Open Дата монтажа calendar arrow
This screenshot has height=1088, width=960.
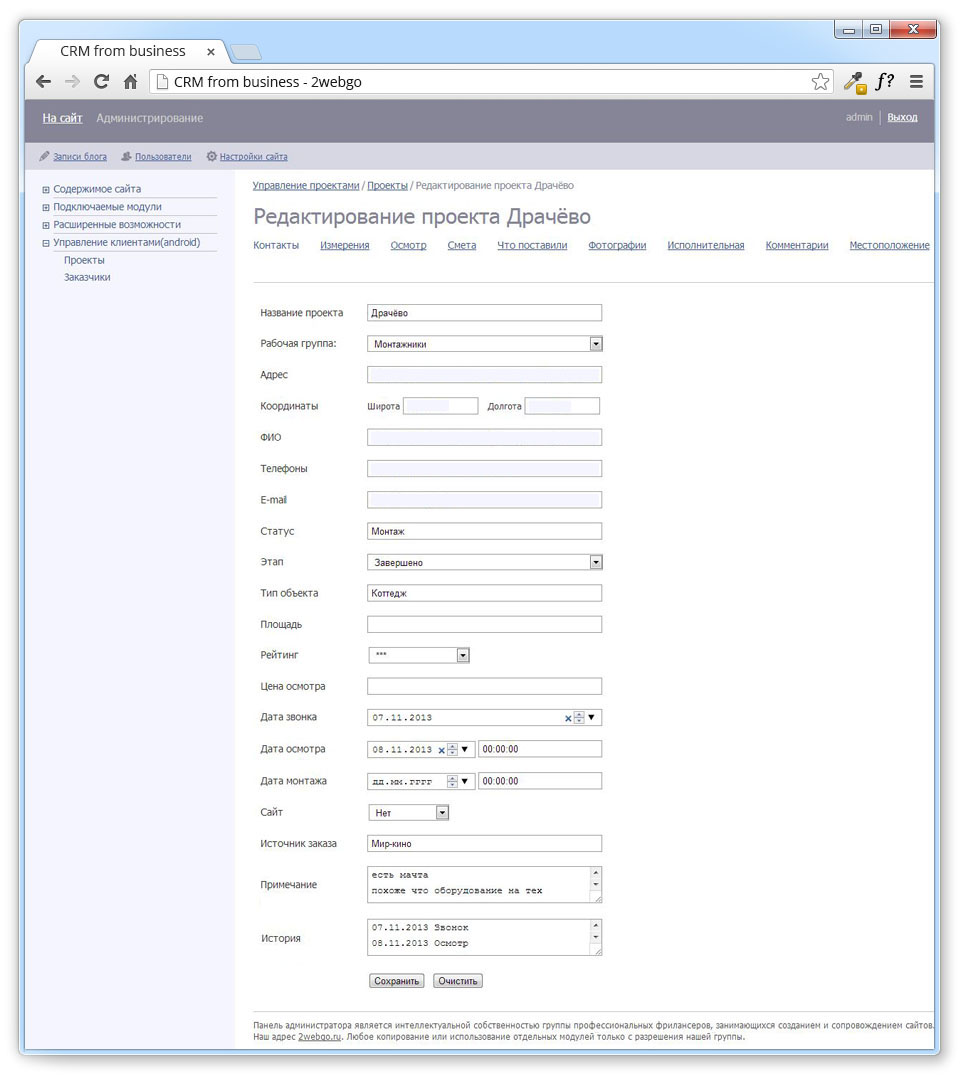(465, 781)
